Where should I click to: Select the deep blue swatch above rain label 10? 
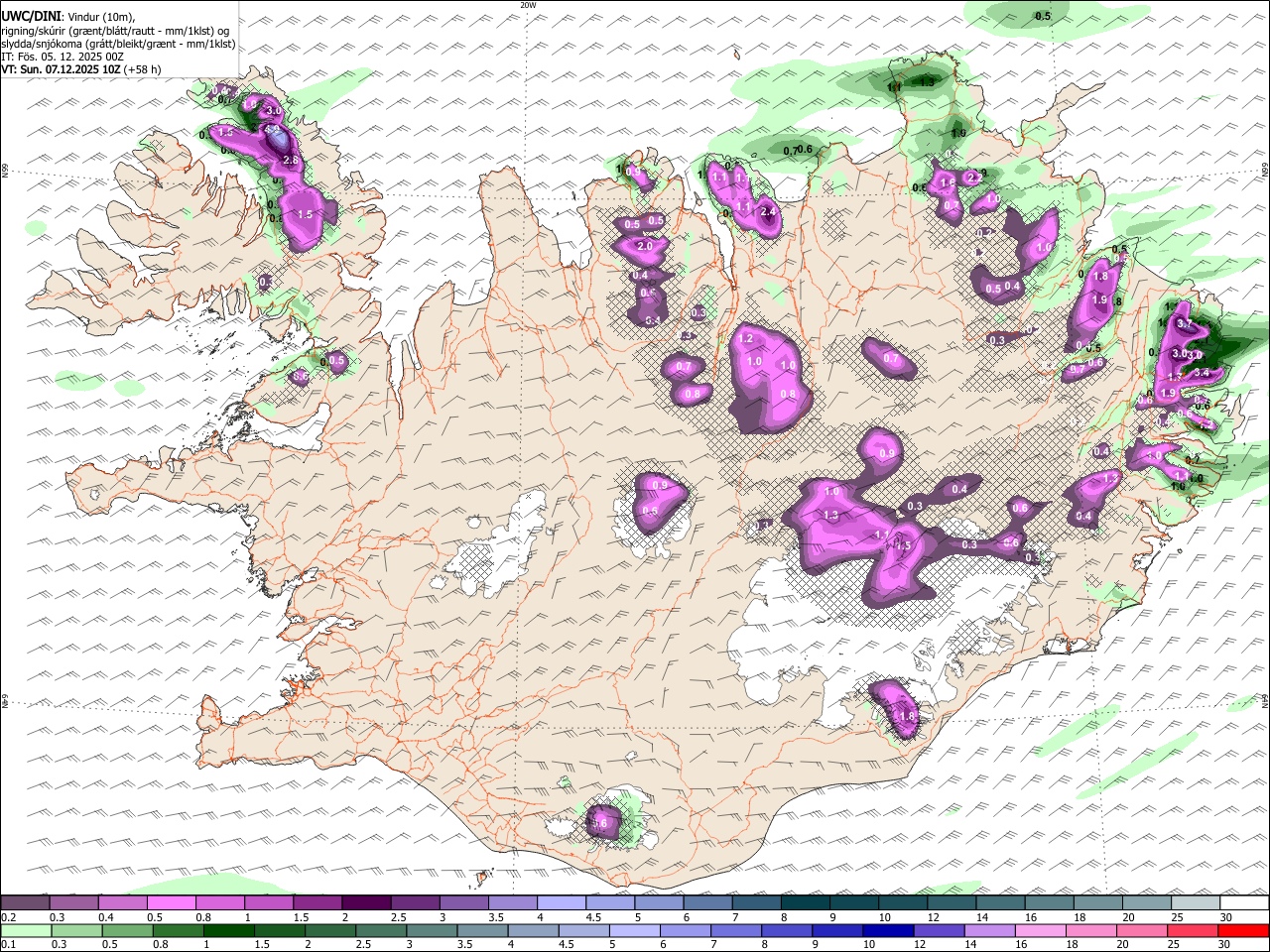(888, 931)
